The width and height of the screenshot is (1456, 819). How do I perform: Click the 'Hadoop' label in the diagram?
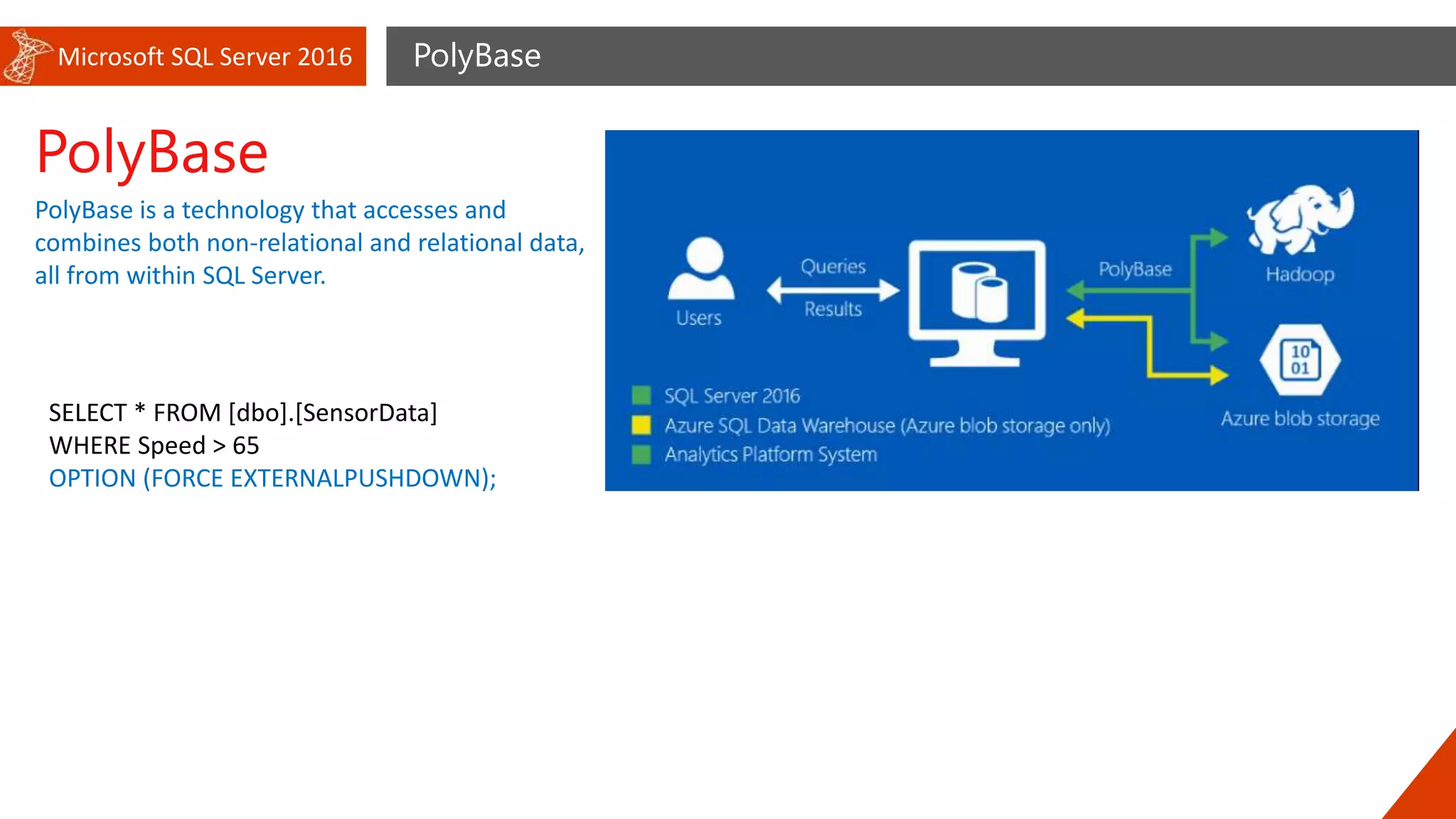point(1300,274)
